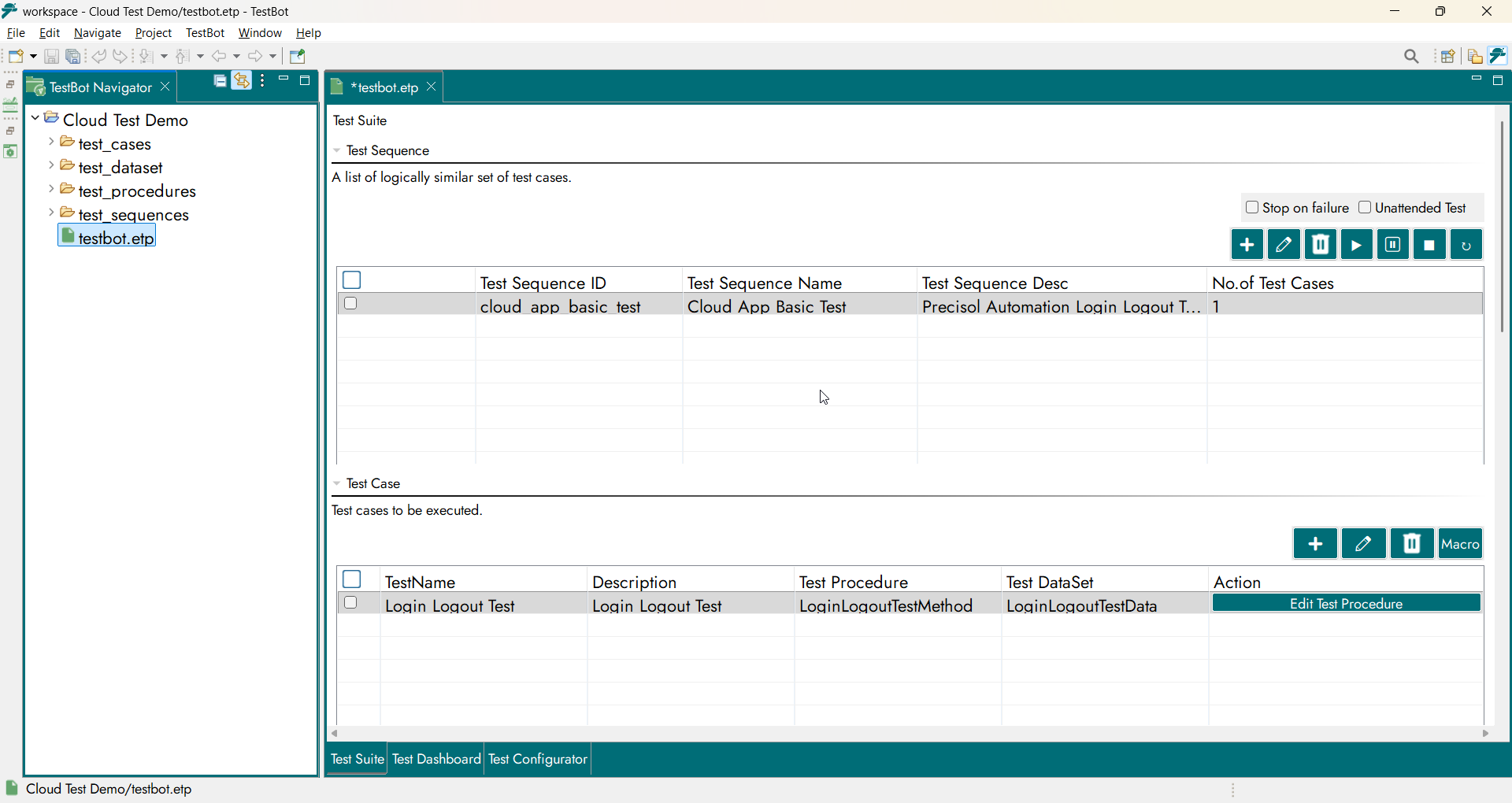Toggle the Unattended Test checkbox
The height and width of the screenshot is (803, 1512).
pos(1365,208)
